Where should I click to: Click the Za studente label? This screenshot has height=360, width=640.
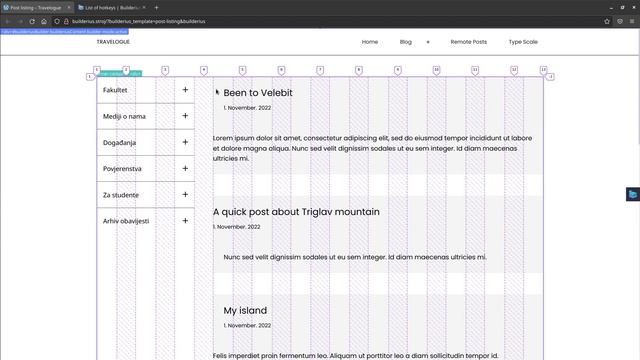point(121,195)
